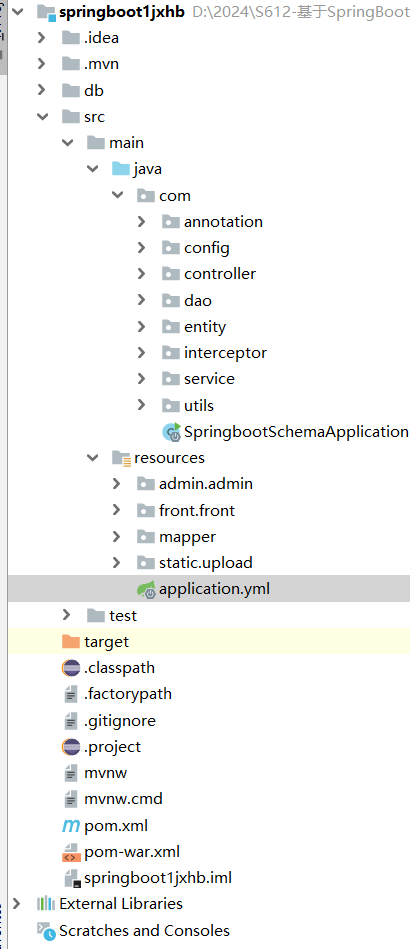Click the db folder icon

[x=71, y=90]
